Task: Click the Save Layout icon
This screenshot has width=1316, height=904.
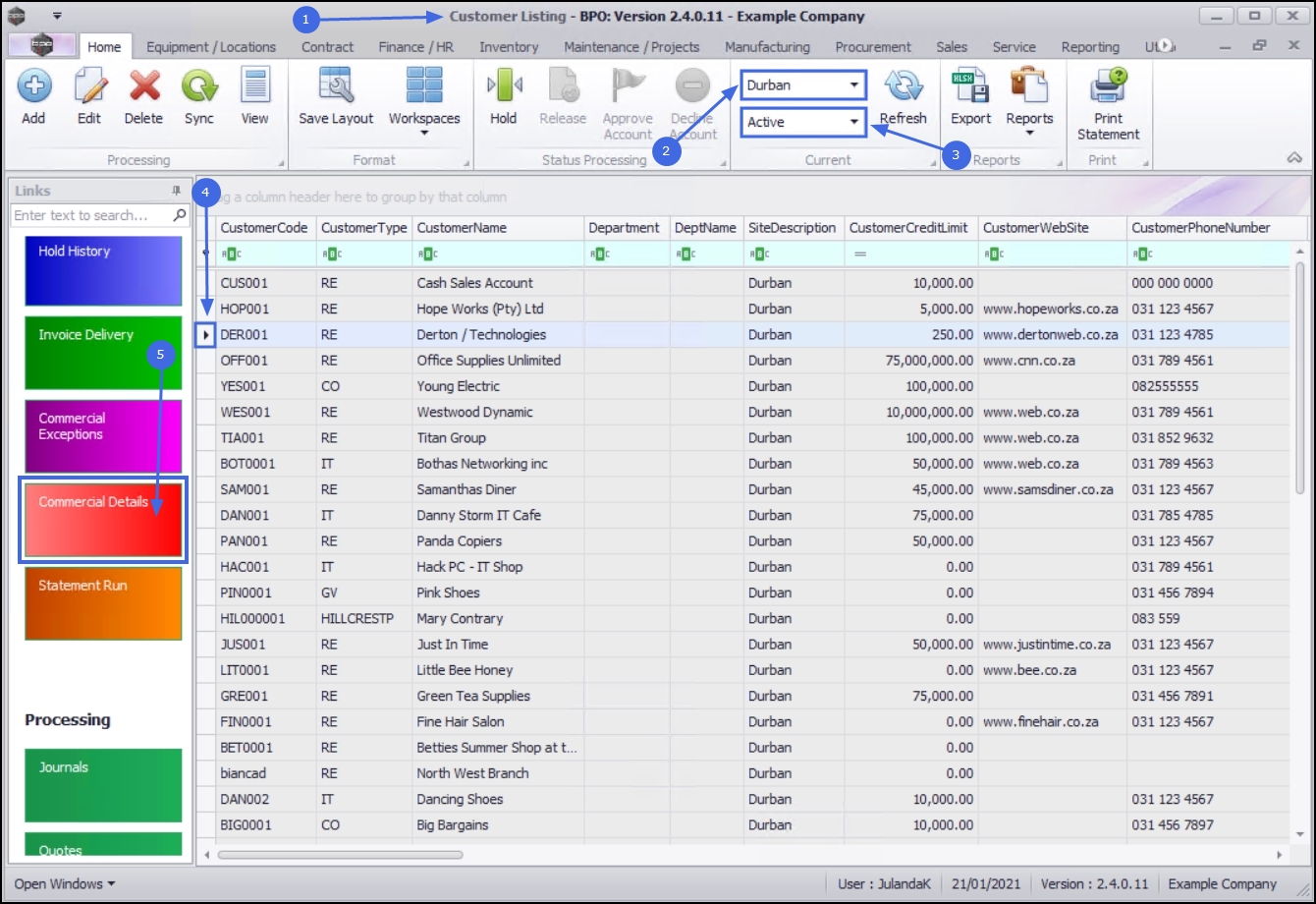Action: click(x=336, y=86)
